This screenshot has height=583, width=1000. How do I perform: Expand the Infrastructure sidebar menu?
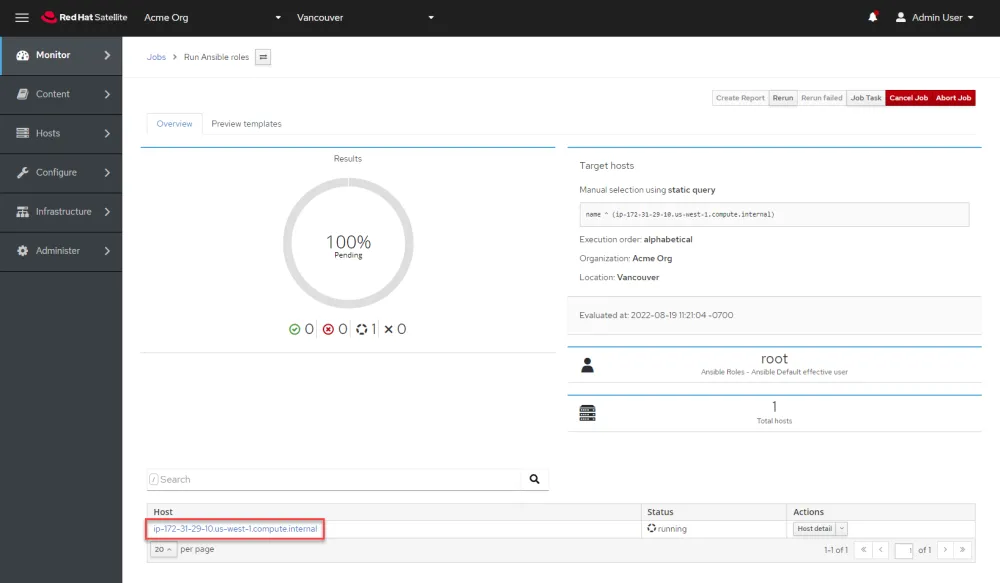pos(61,212)
